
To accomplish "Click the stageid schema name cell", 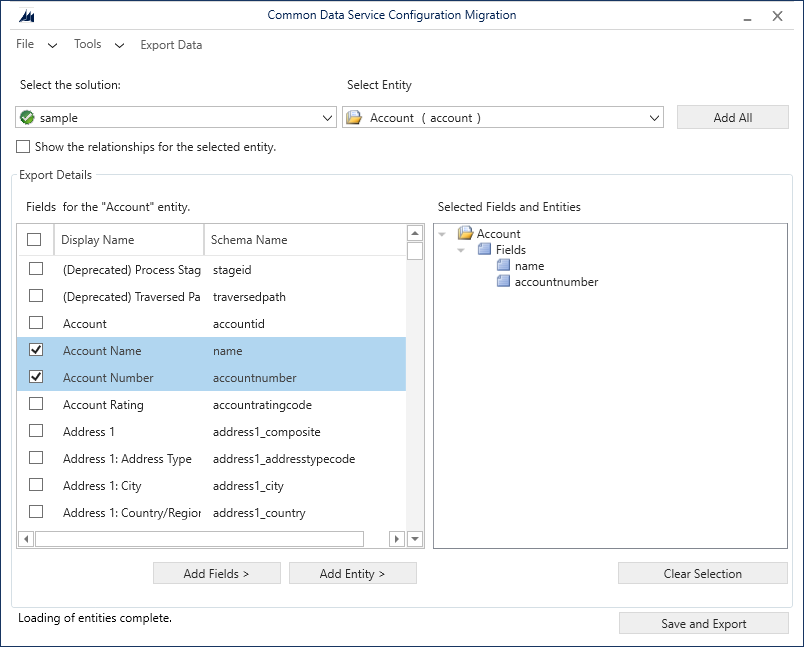I will point(232,270).
